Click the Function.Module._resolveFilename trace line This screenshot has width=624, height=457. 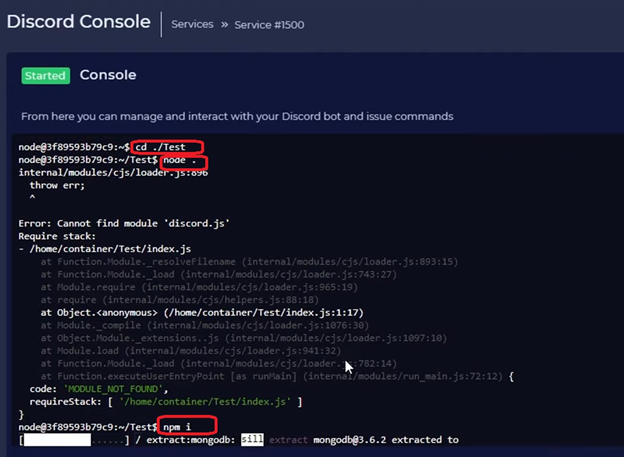tap(249, 262)
